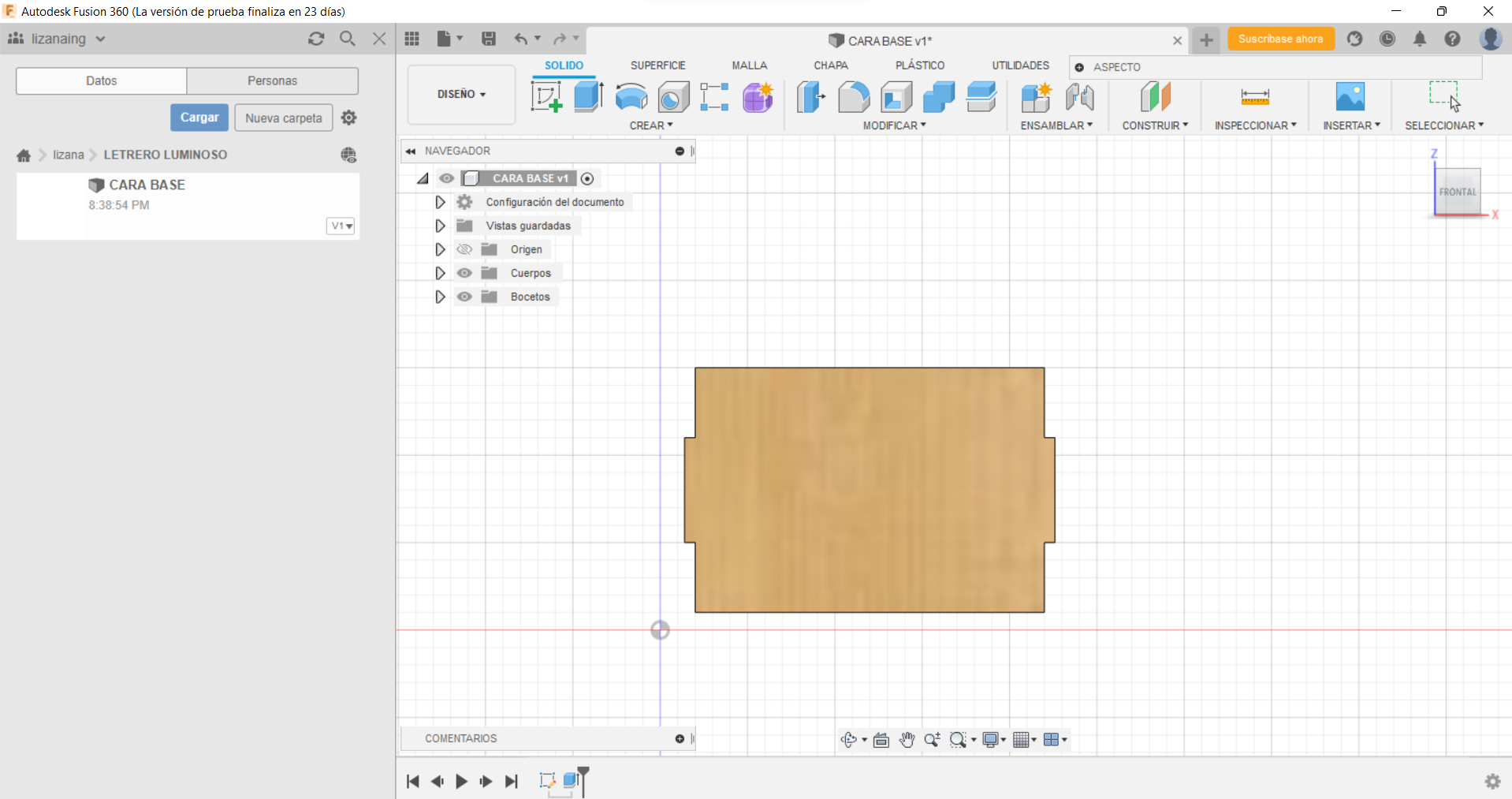Switch to the SUPERFICIE tab
The width and height of the screenshot is (1512, 799).
tap(657, 65)
